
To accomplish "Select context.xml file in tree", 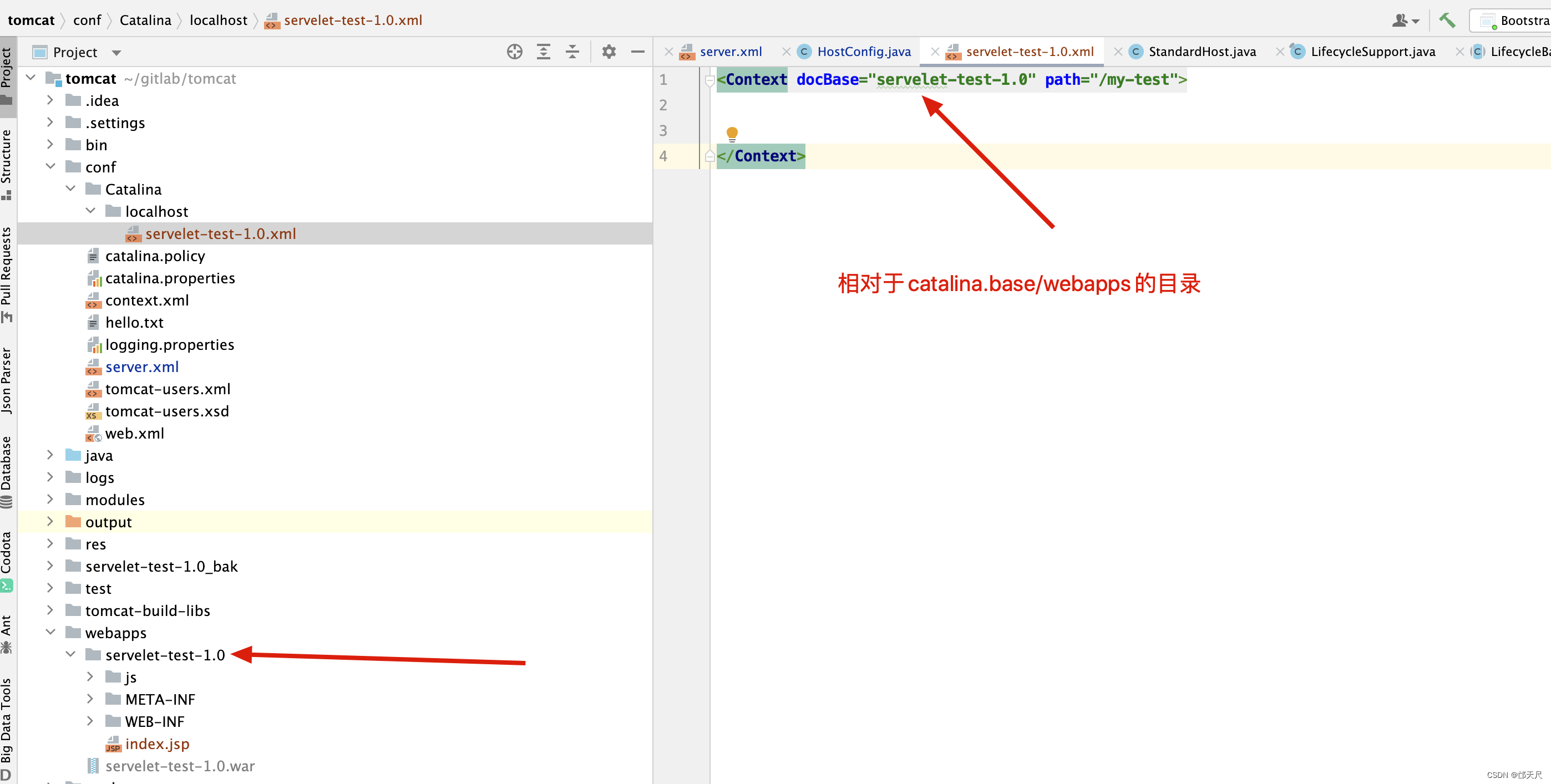I will 146,301.
